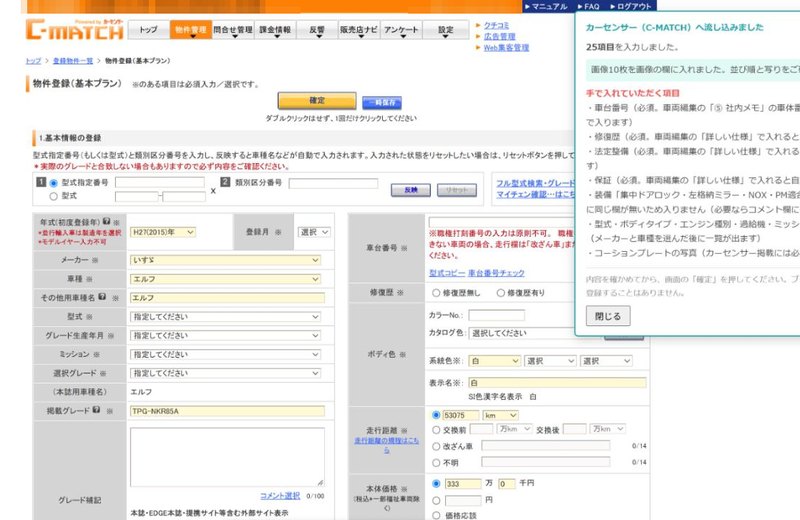Select the km mileage radio button
The height and width of the screenshot is (520, 800).
click(x=436, y=415)
